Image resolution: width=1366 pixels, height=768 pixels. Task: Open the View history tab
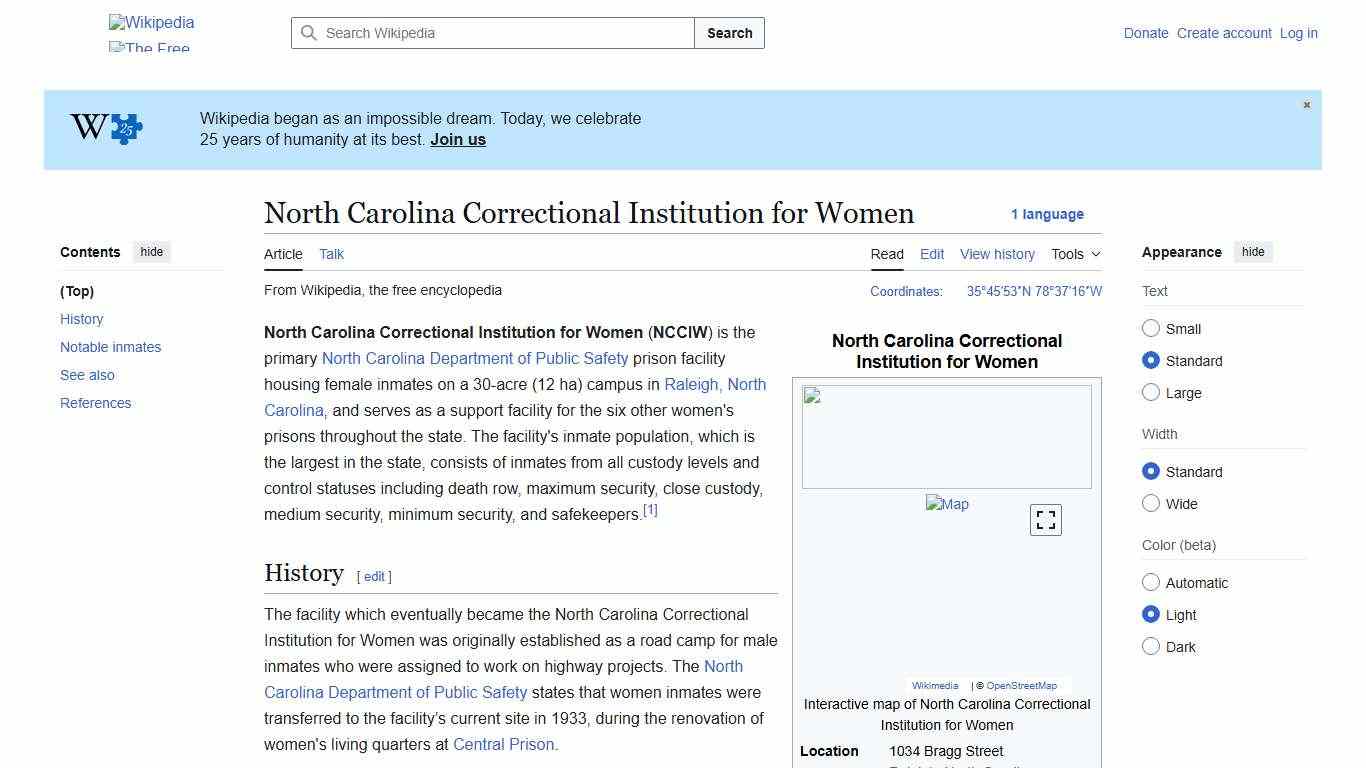click(997, 254)
